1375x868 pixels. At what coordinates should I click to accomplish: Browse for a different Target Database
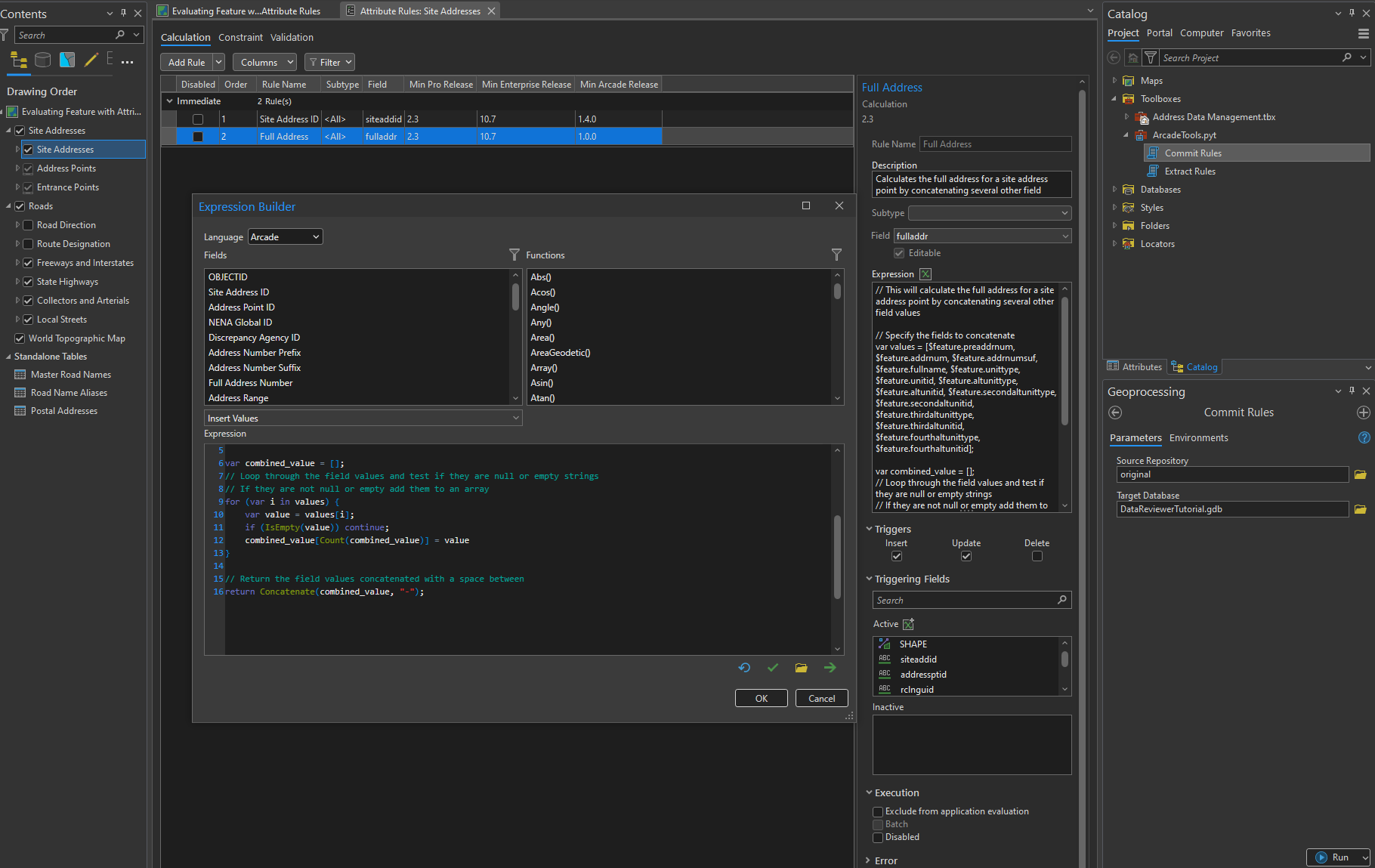coord(1361,508)
